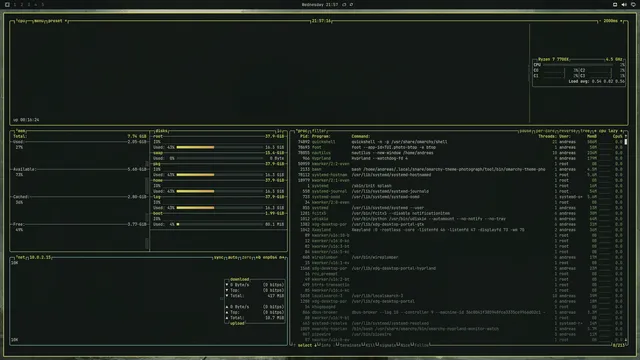
Task: Click the Command column header
Action: coord(361,136)
